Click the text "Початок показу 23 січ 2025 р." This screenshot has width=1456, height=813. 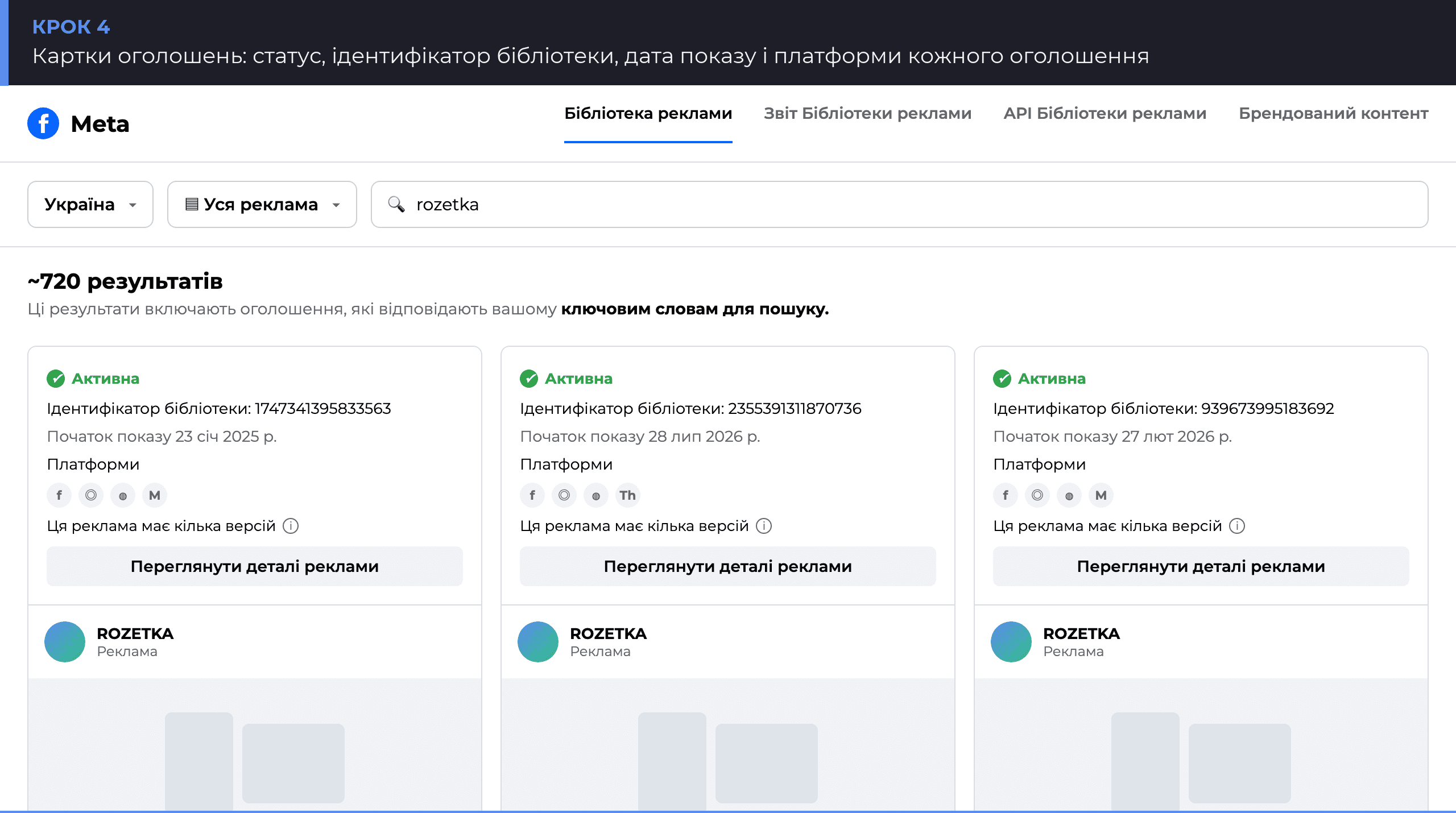click(x=162, y=437)
